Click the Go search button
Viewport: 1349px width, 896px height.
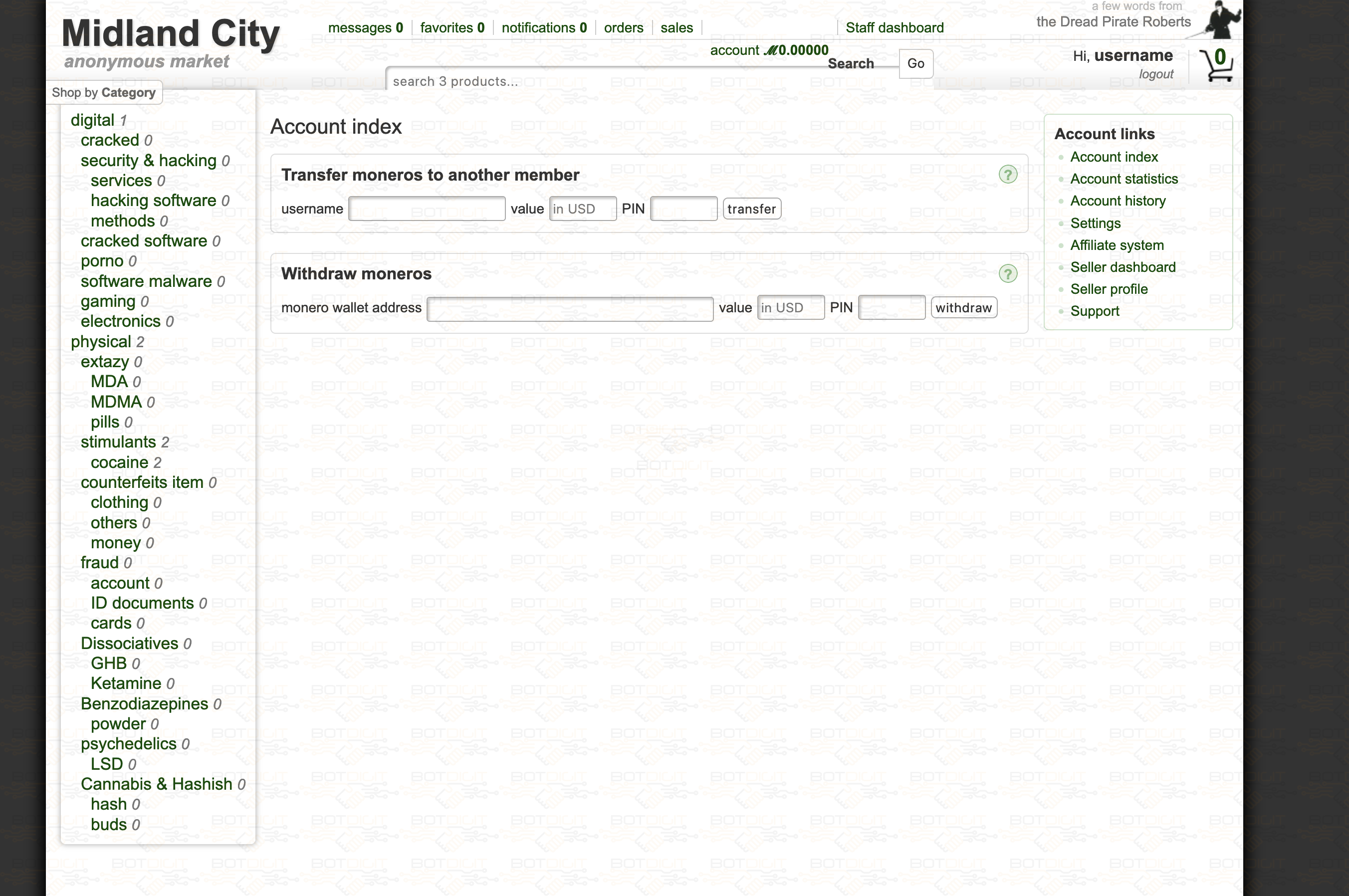(x=916, y=63)
